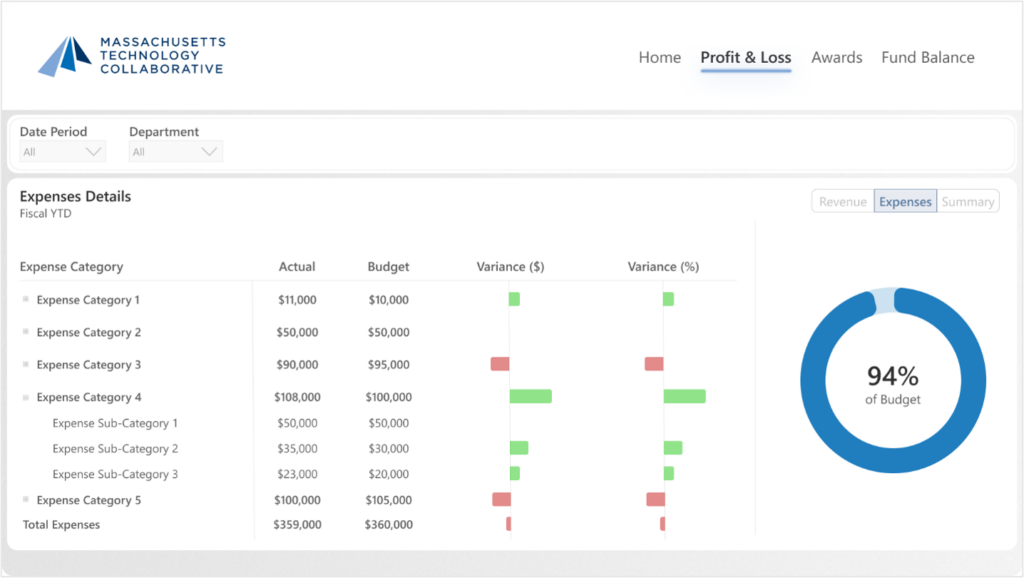The image size is (1024, 578).
Task: Click the Expense Category column header
Action: pos(71,266)
